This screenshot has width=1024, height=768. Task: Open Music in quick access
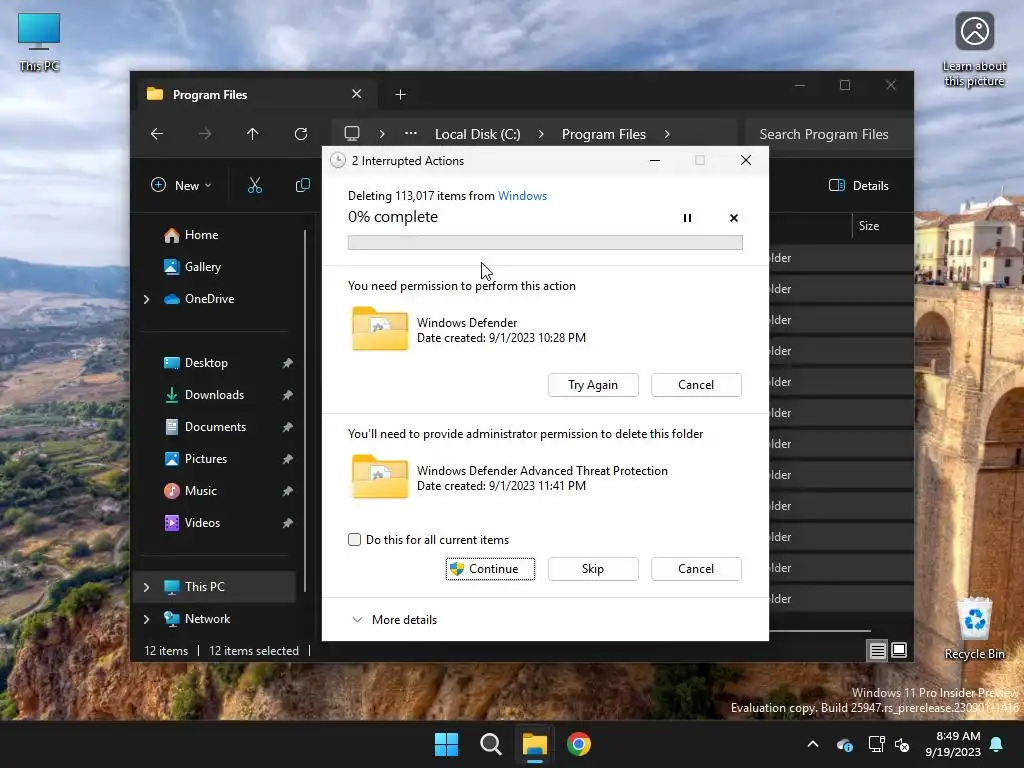(x=191, y=491)
